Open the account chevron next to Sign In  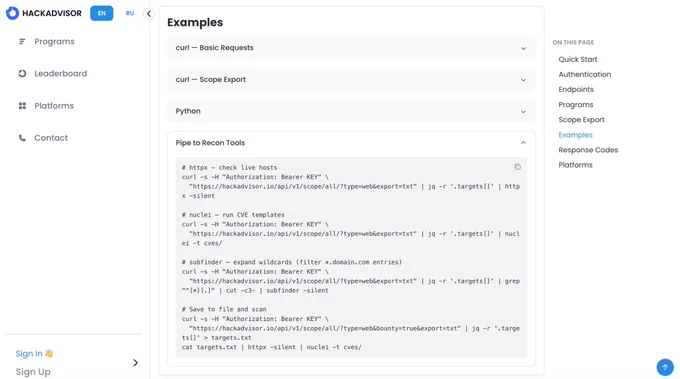(135, 363)
